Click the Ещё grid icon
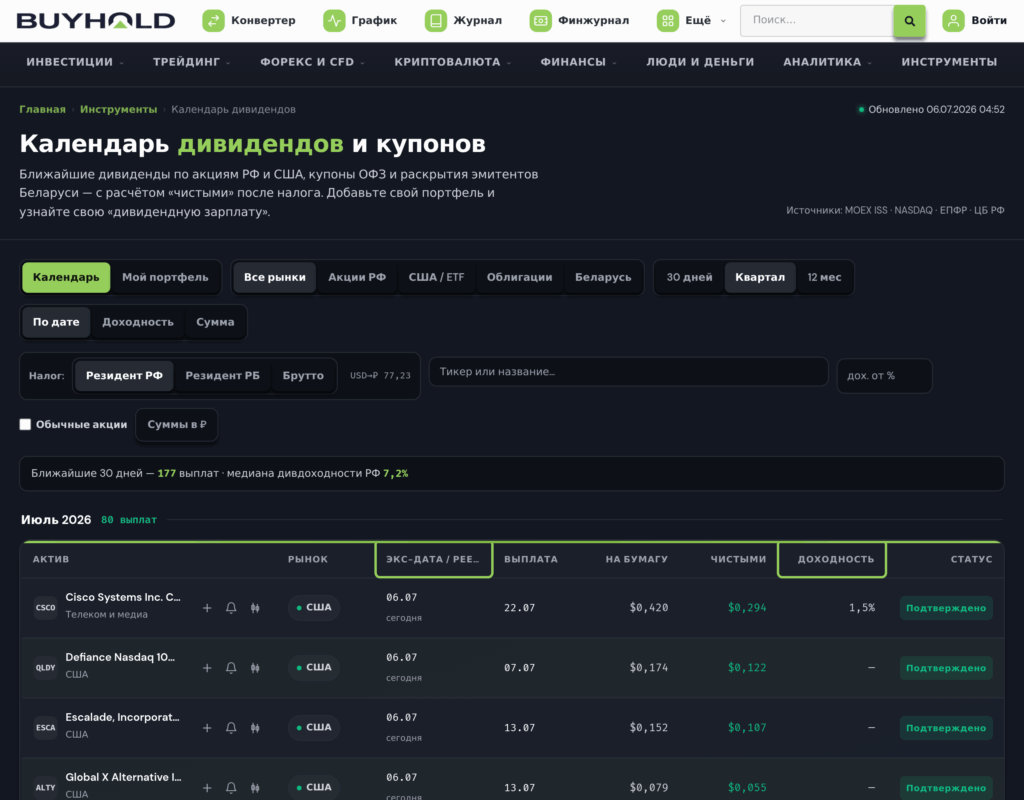Image resolution: width=1024 pixels, height=800 pixels. point(667,21)
